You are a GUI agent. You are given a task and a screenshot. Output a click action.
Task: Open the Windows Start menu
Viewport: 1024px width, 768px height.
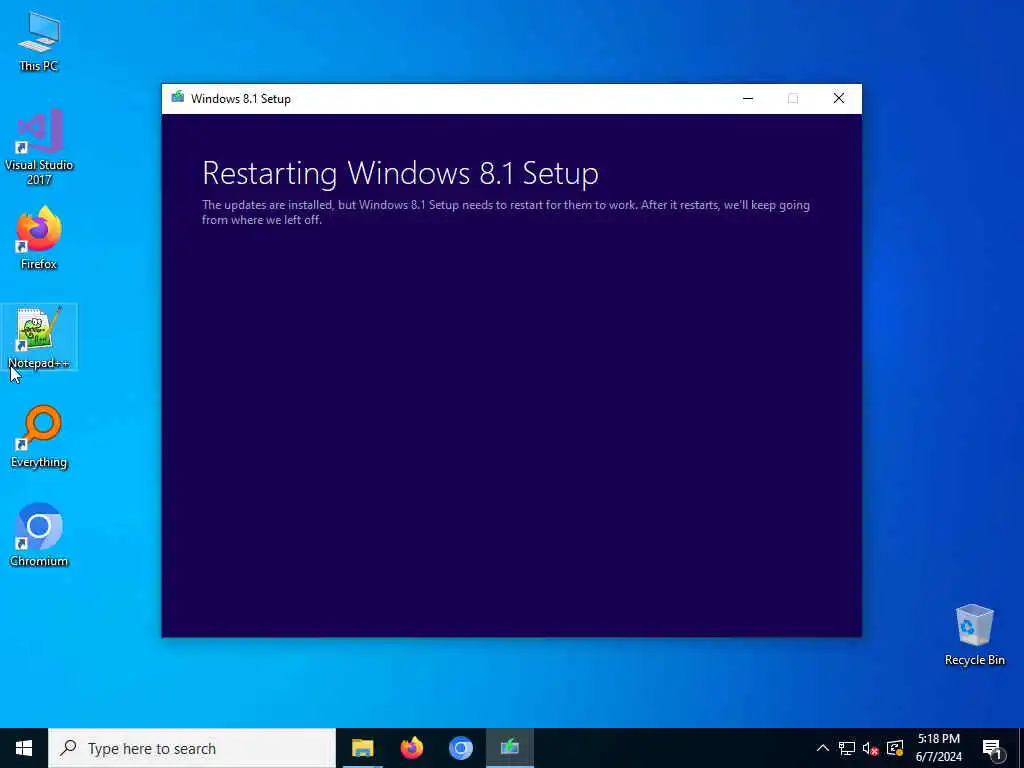tap(24, 748)
